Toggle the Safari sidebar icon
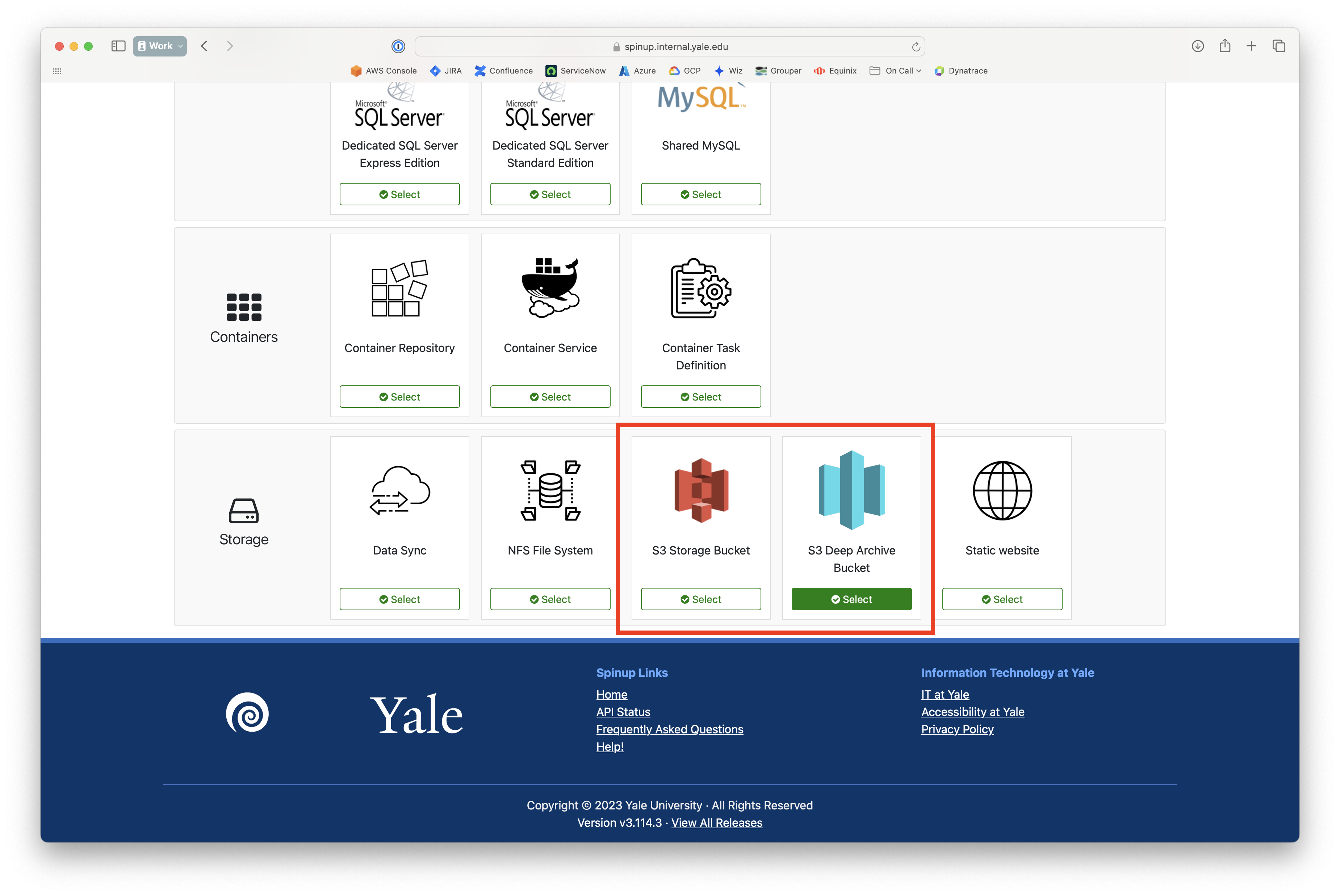 pos(118,46)
